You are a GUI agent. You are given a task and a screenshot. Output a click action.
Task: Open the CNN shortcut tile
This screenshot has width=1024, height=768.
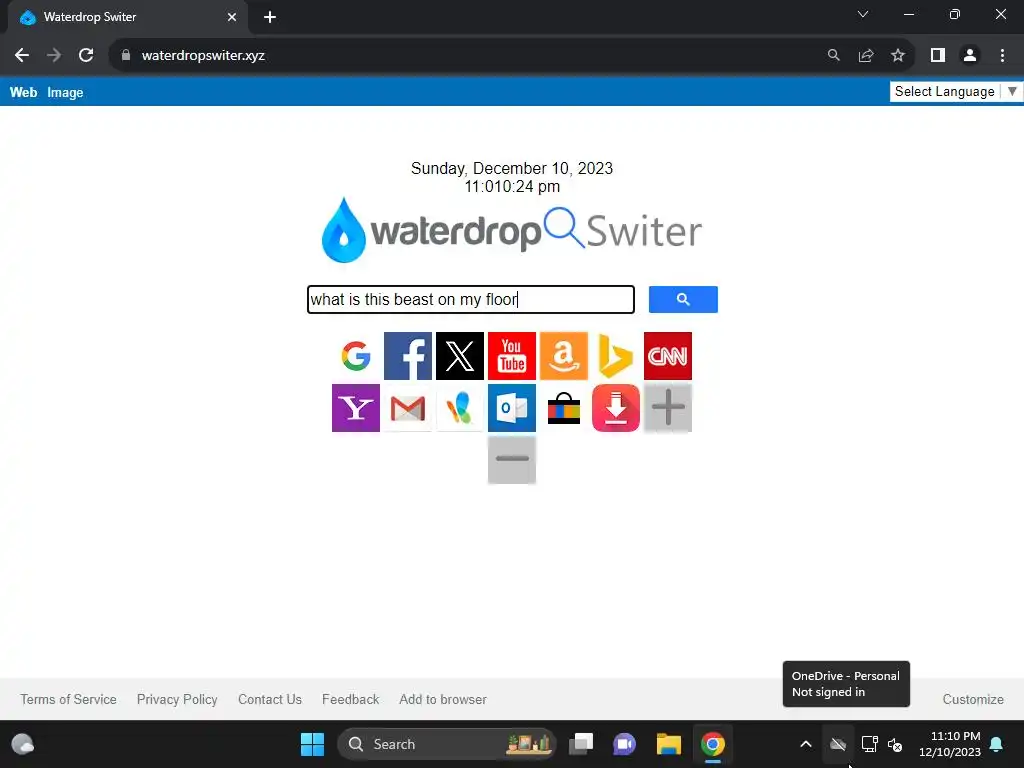(x=667, y=356)
